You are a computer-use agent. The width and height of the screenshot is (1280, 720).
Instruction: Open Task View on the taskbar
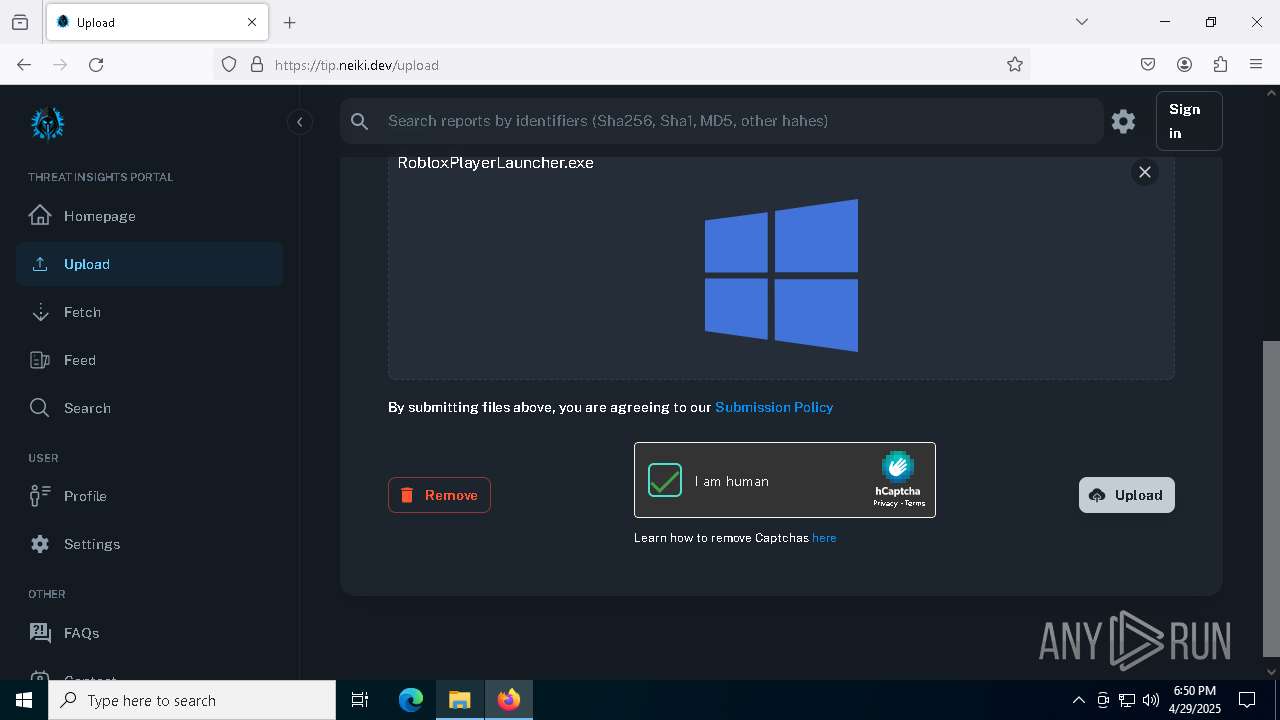(360, 700)
